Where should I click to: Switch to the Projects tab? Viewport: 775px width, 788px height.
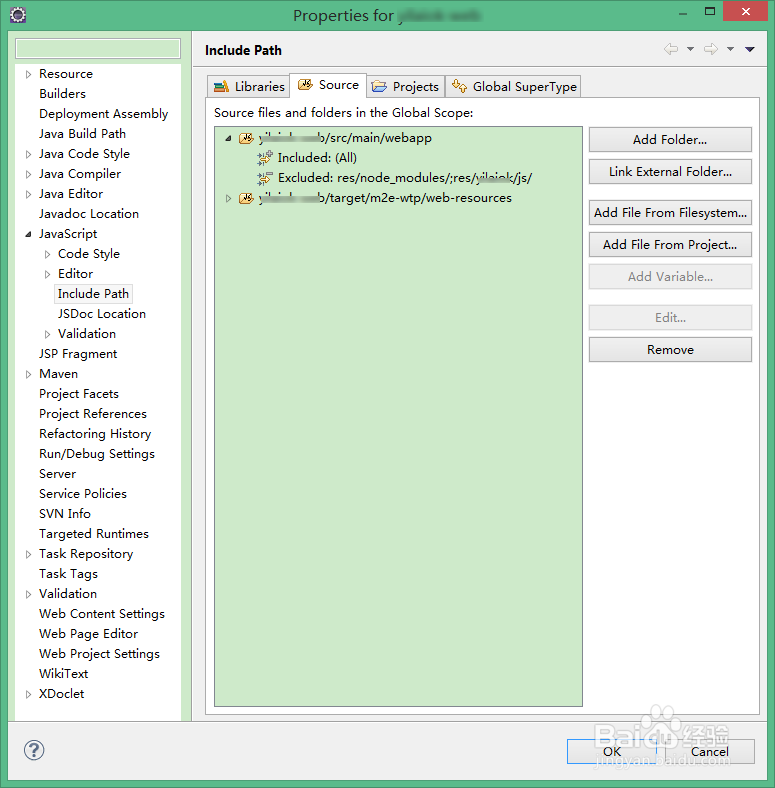405,86
